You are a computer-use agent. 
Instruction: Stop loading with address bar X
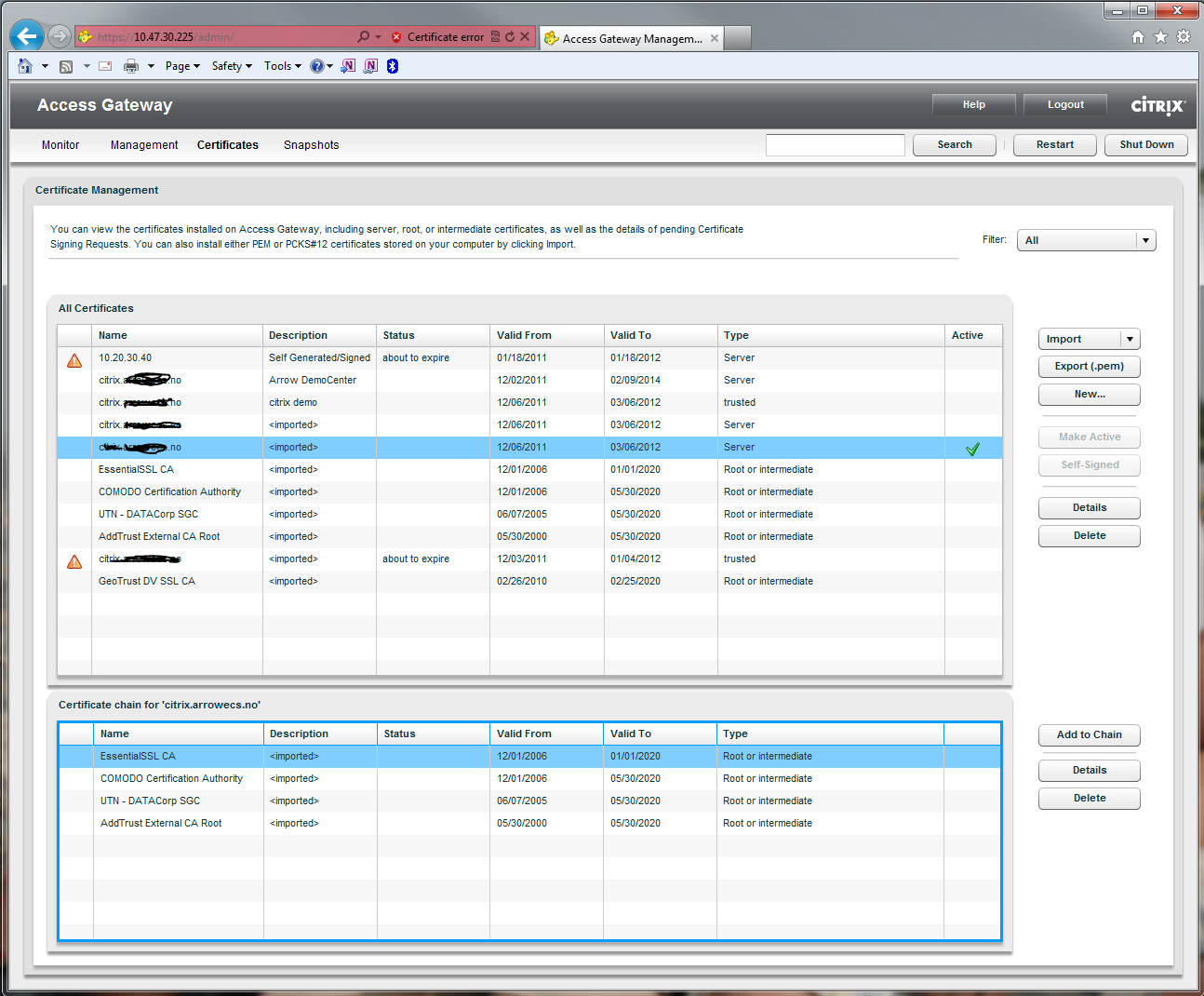[525, 36]
